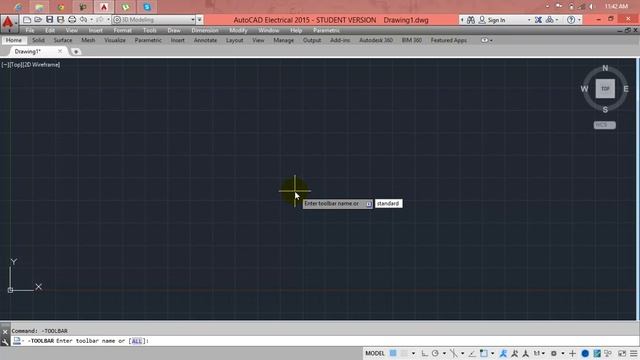Click the W compass direction on ViewCube
Image resolution: width=640 pixels, height=360 pixels.
(584, 89)
